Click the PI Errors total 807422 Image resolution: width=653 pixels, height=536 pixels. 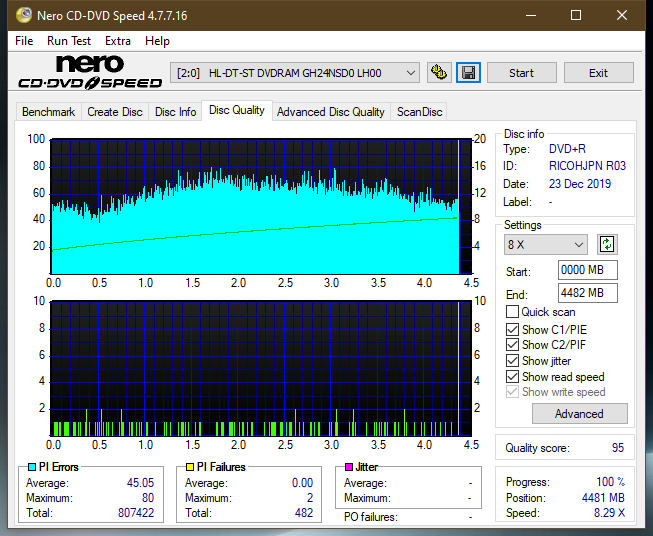tap(136, 513)
